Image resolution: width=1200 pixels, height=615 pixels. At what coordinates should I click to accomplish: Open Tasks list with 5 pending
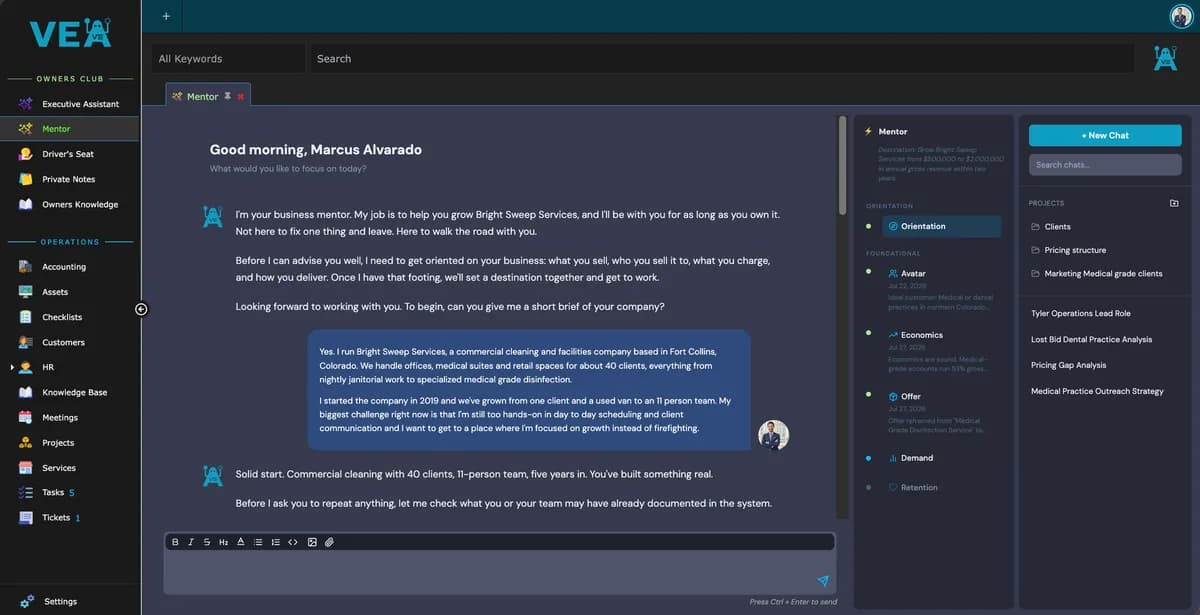point(70,492)
